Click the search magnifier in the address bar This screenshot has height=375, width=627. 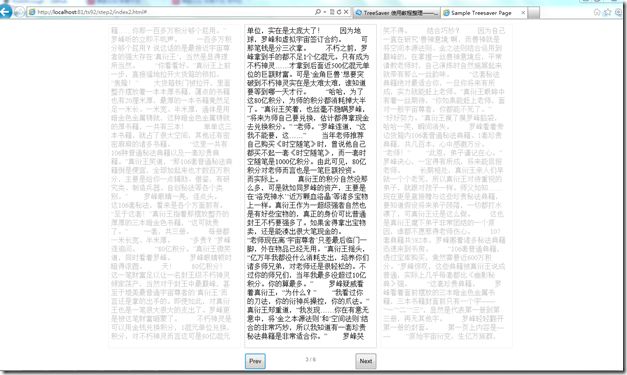coord(317,12)
